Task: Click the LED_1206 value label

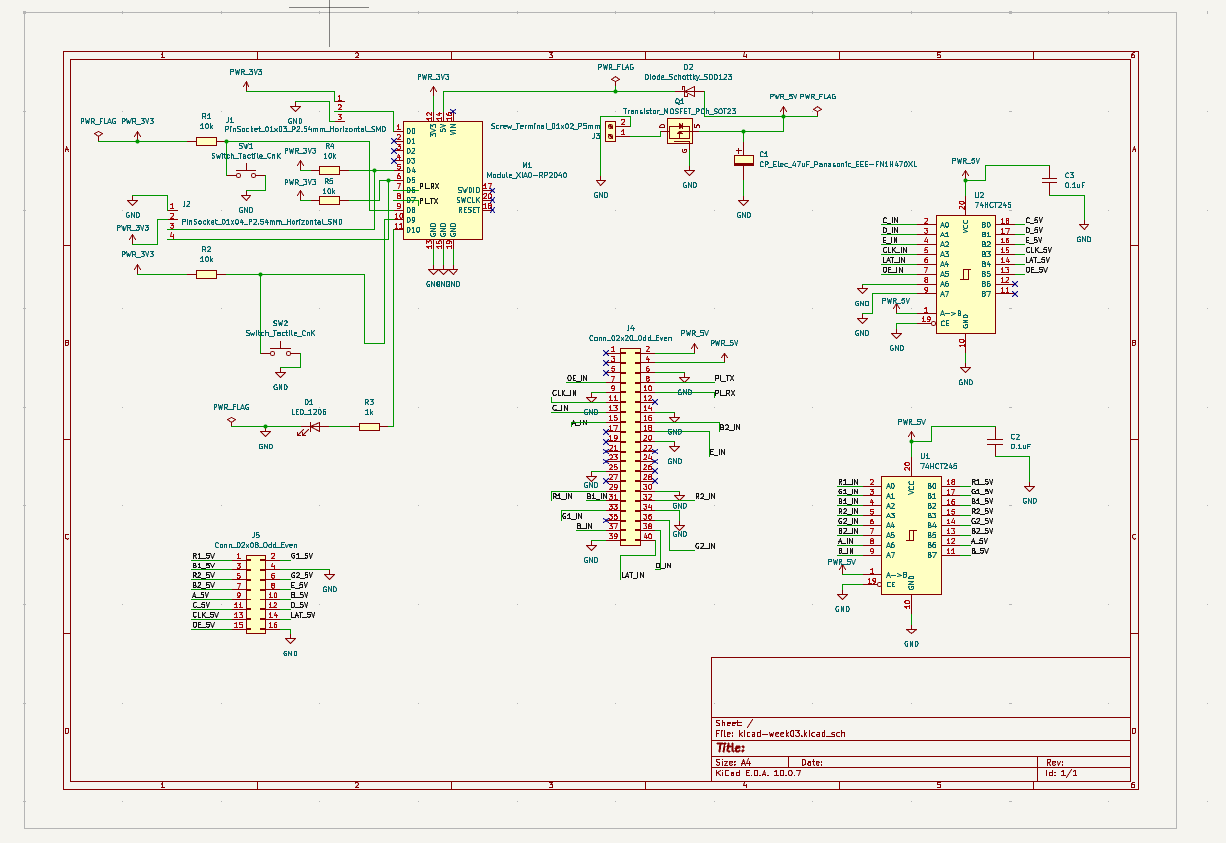Action: [x=308, y=412]
